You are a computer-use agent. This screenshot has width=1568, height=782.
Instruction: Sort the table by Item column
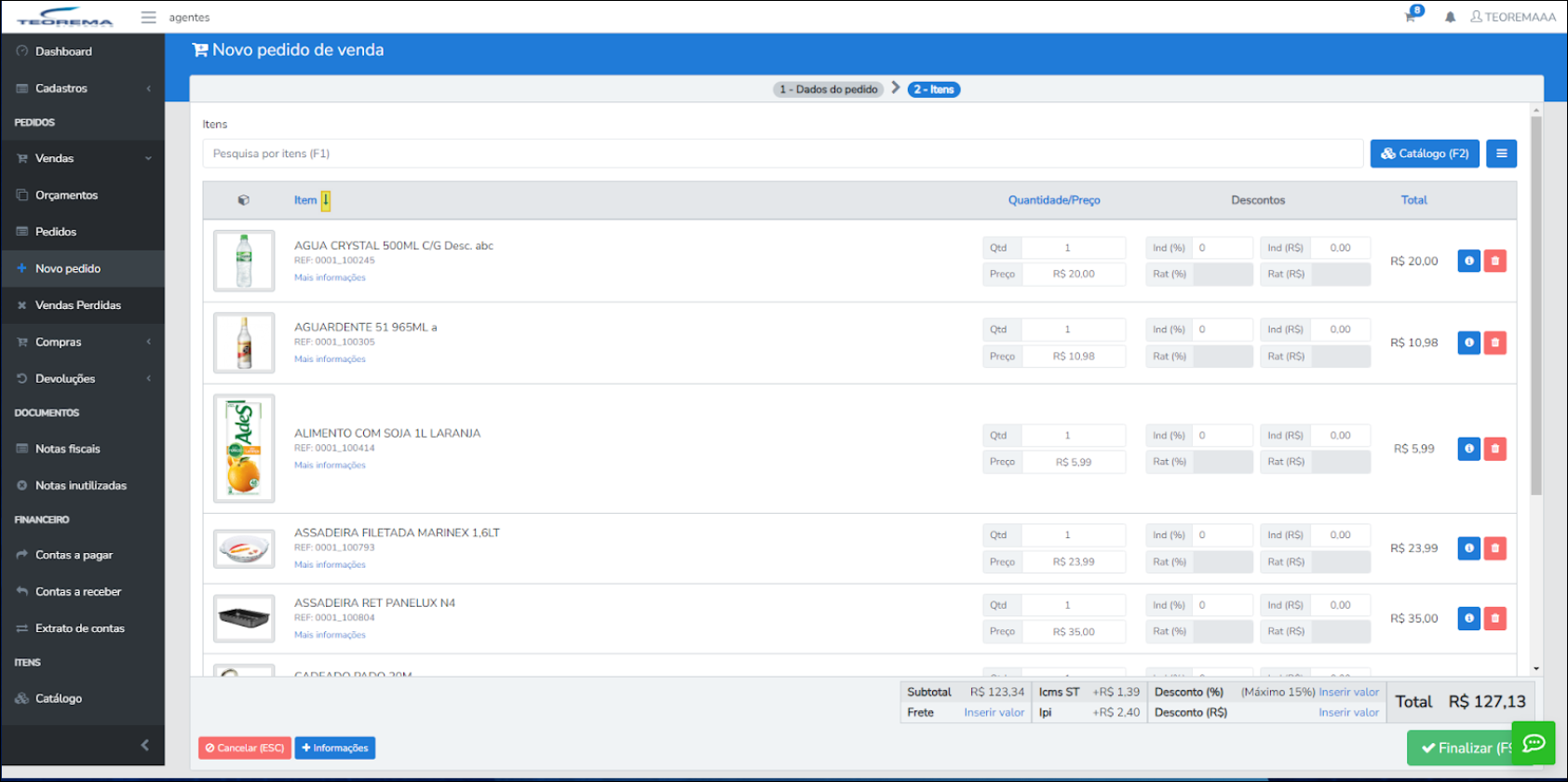[x=306, y=200]
